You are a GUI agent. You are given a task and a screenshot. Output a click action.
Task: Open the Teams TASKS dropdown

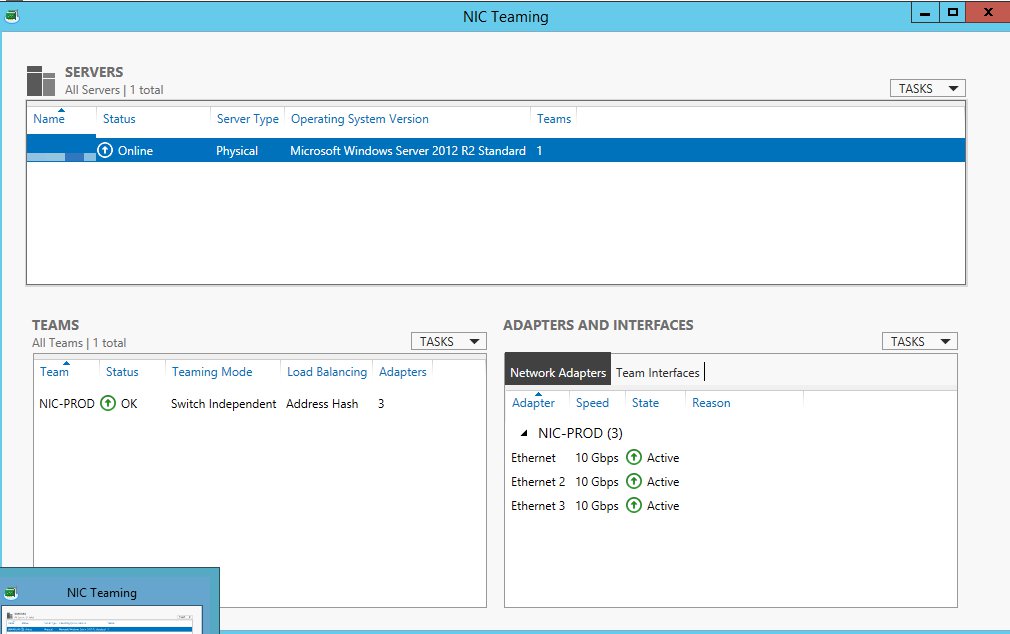click(448, 341)
